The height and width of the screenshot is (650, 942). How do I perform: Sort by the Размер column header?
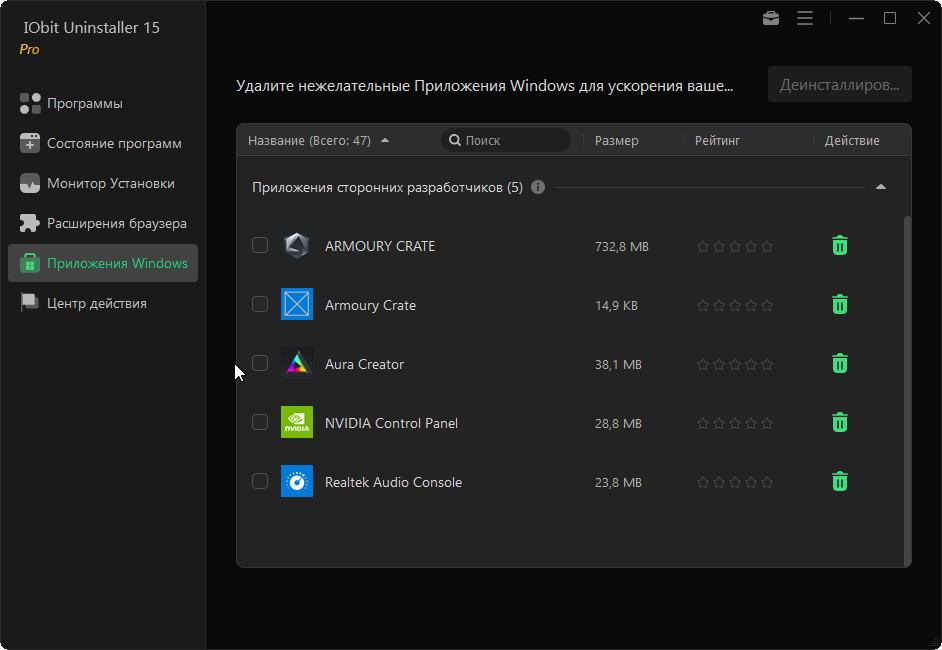(616, 141)
